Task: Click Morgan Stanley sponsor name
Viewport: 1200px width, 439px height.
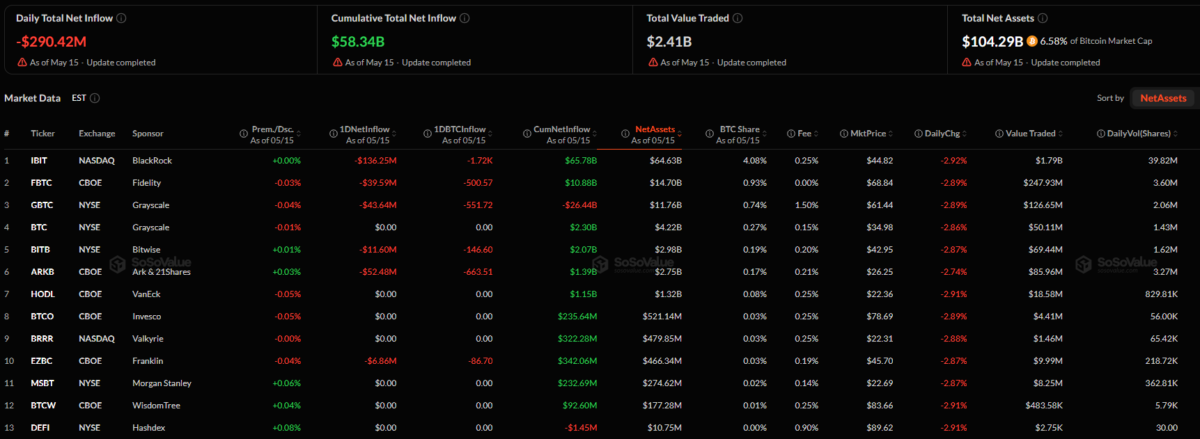Action: pos(161,382)
